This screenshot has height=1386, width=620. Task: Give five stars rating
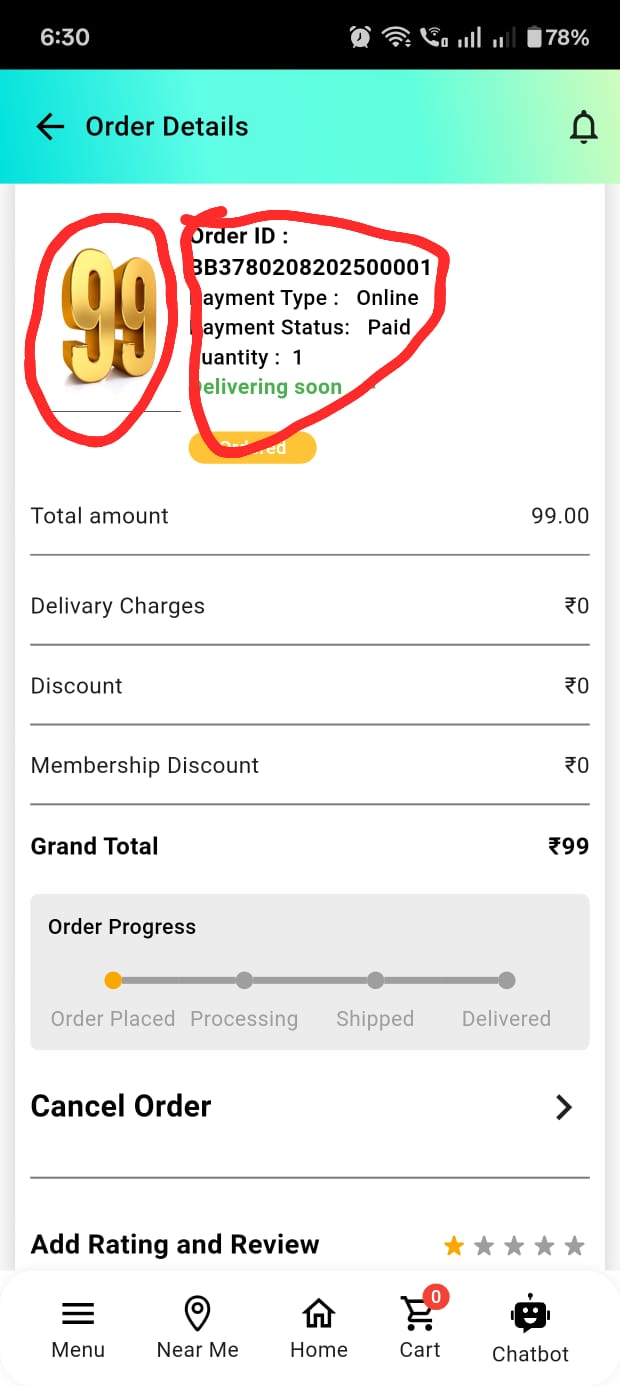[x=574, y=1246]
